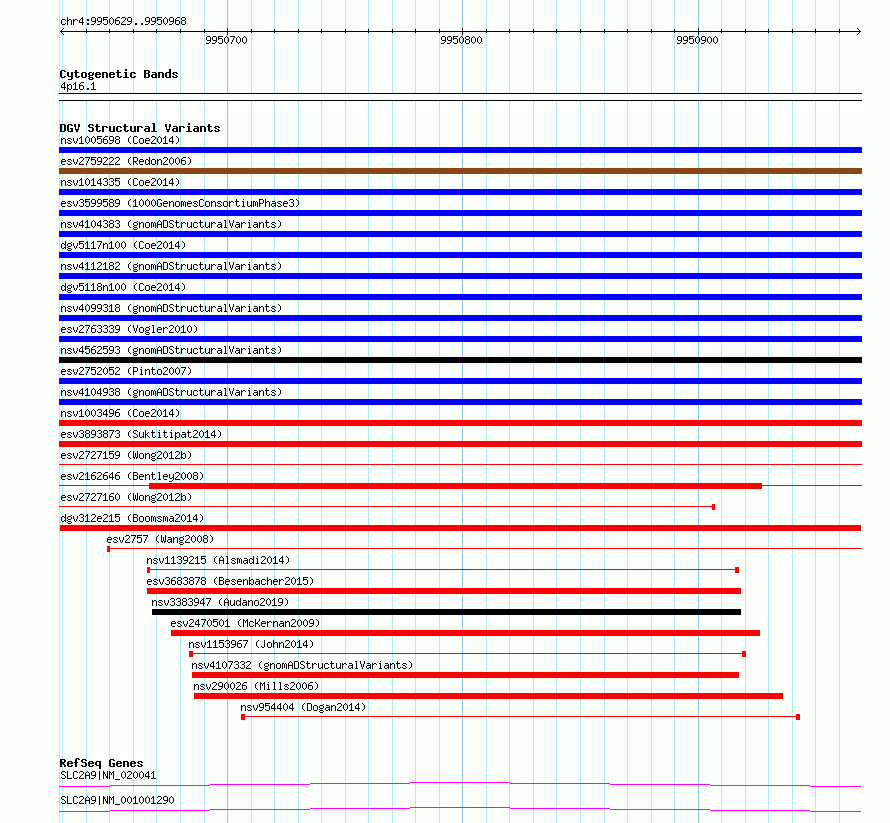Open nsv4562593 gnomAD variant label
The height and width of the screenshot is (823, 890).
pos(171,350)
